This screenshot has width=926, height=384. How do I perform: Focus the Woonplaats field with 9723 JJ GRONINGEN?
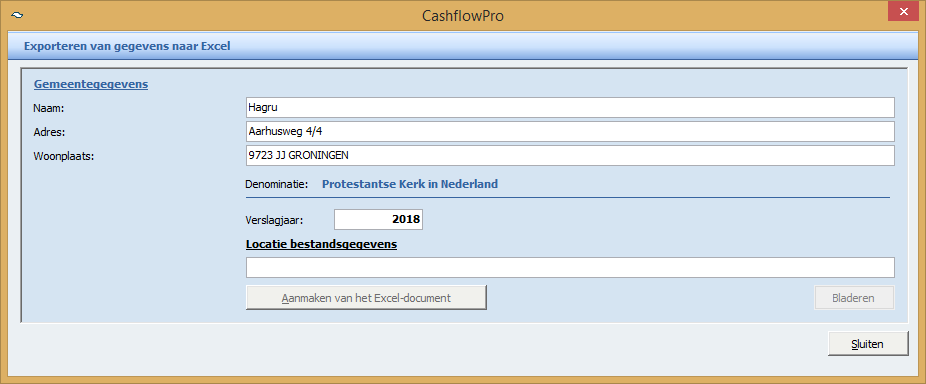(x=570, y=156)
